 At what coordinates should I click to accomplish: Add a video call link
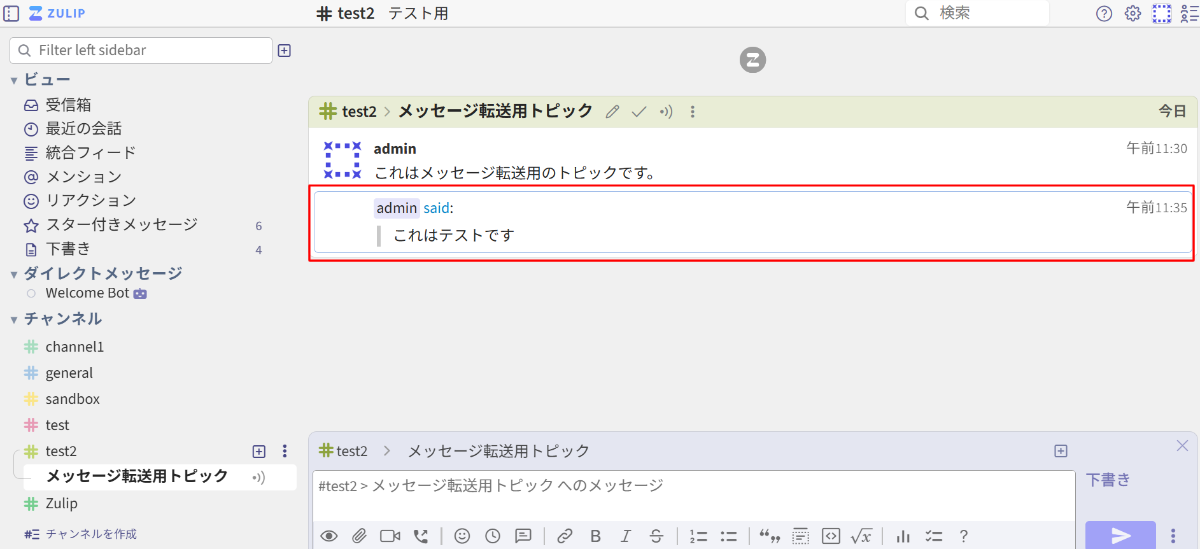(x=390, y=536)
